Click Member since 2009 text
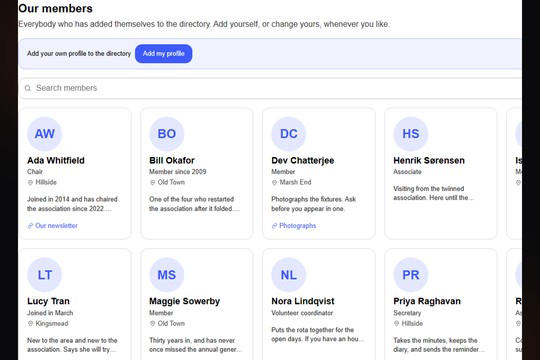This screenshot has height=360, width=540. (178, 172)
